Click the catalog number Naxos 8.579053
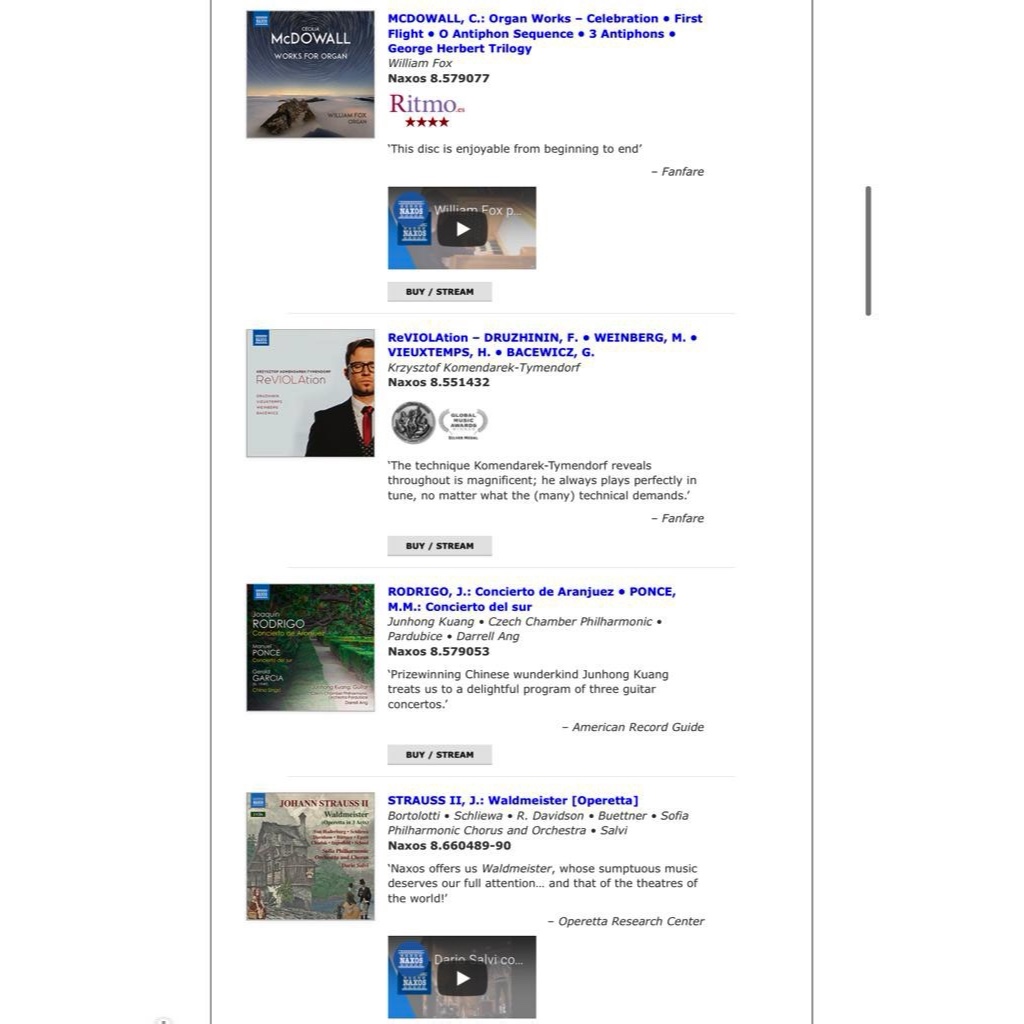The image size is (1024, 1024). 438,652
